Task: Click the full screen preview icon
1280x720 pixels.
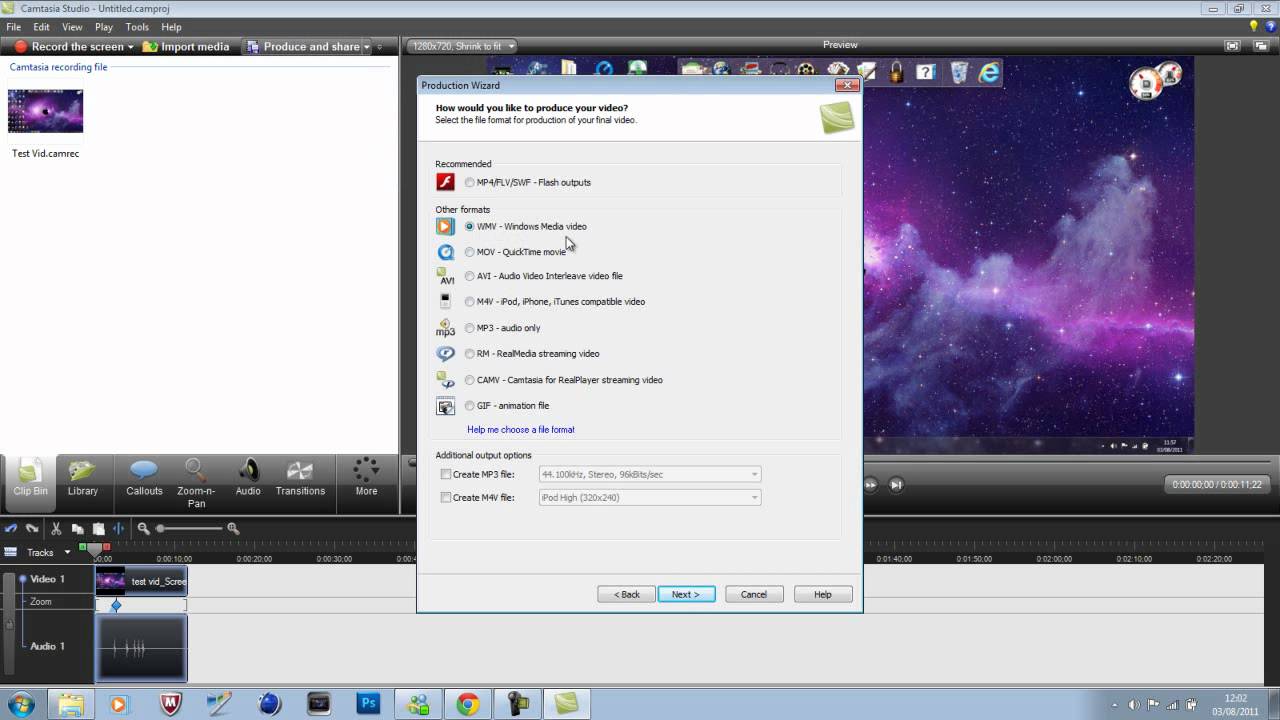Action: click(x=1234, y=46)
